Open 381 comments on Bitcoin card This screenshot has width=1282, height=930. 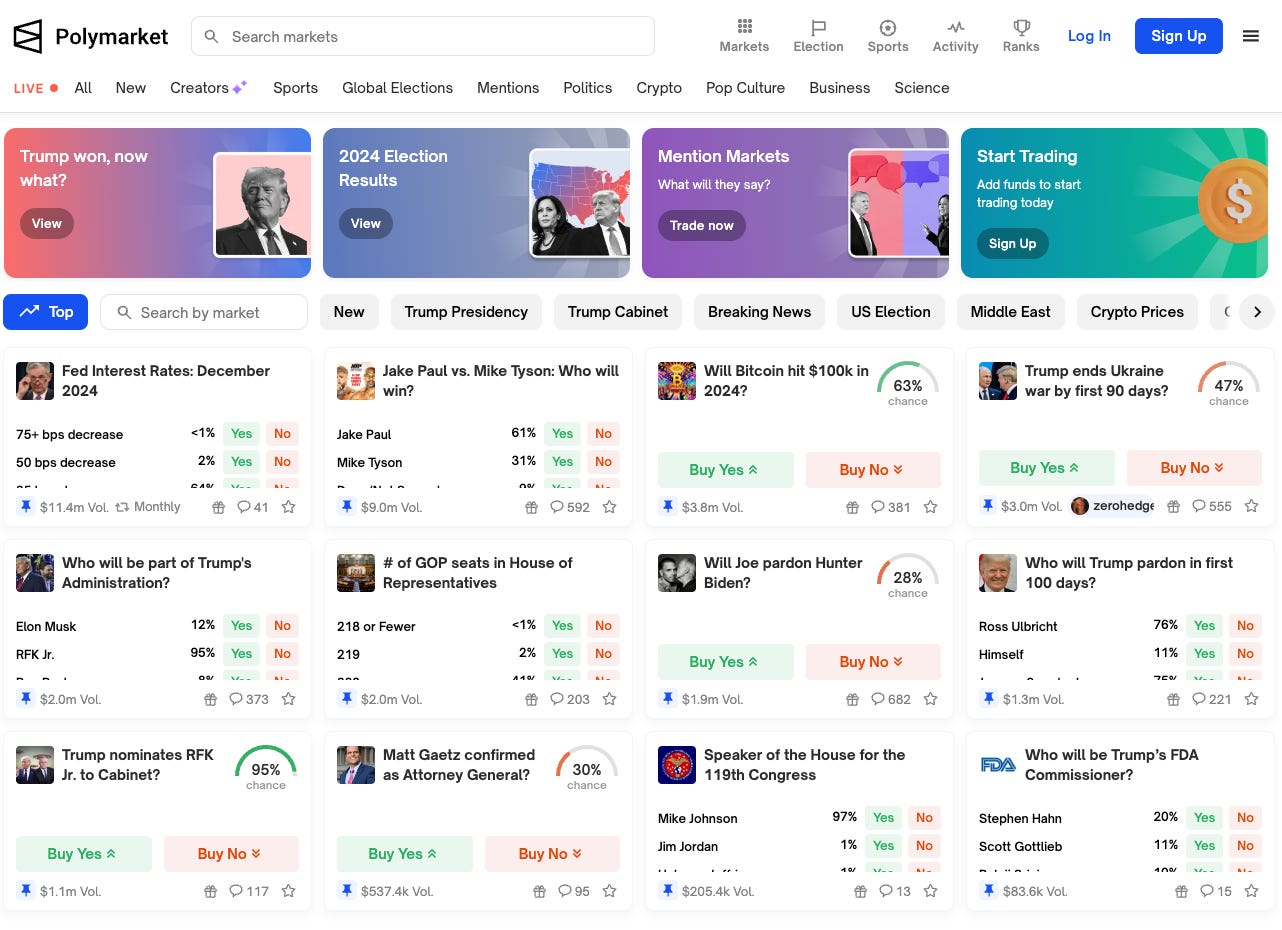891,507
